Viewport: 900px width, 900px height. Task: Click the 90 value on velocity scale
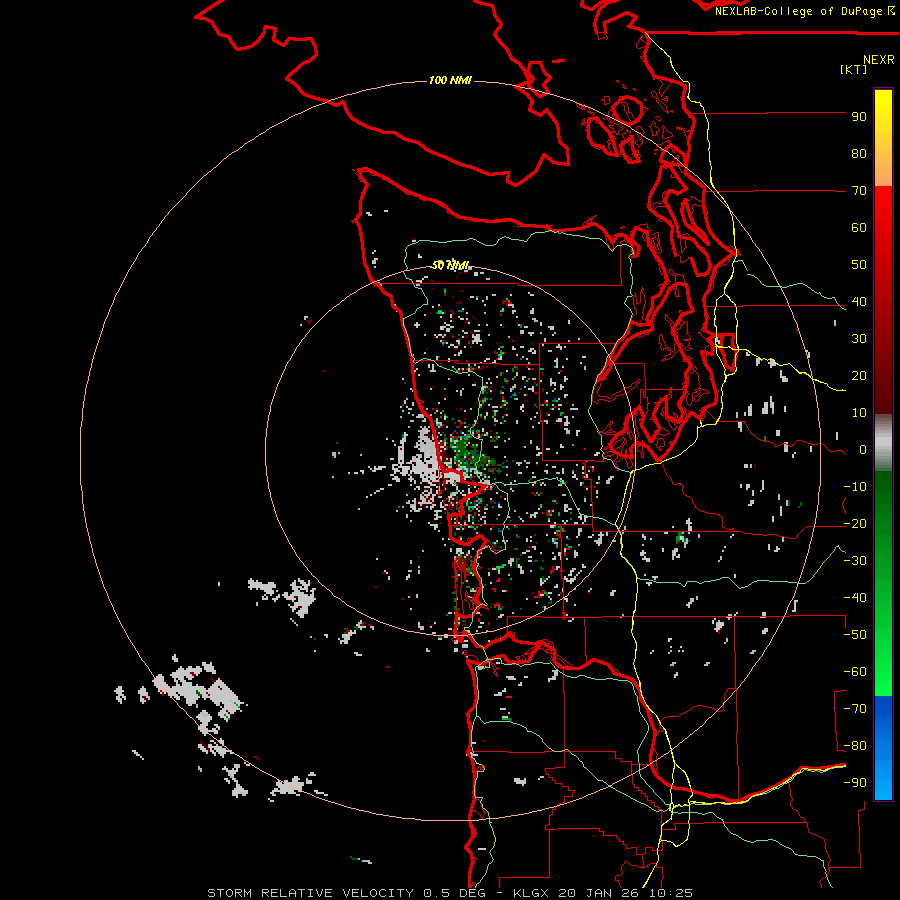click(x=859, y=117)
